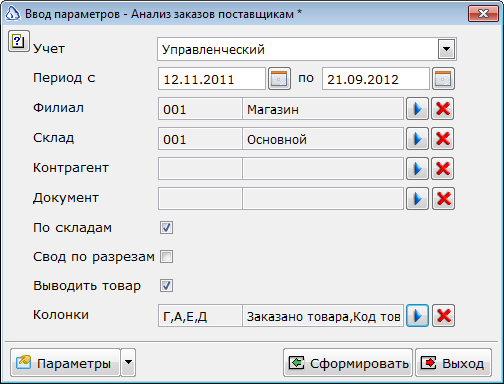Click the Филиал name field Магазин
Image resolution: width=504 pixels, height=384 pixels.
pyautogui.click(x=323, y=109)
